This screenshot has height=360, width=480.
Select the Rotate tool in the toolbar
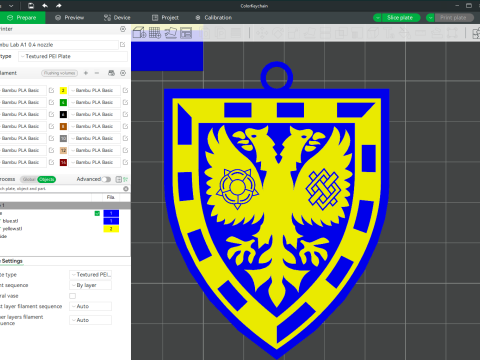[278, 33]
